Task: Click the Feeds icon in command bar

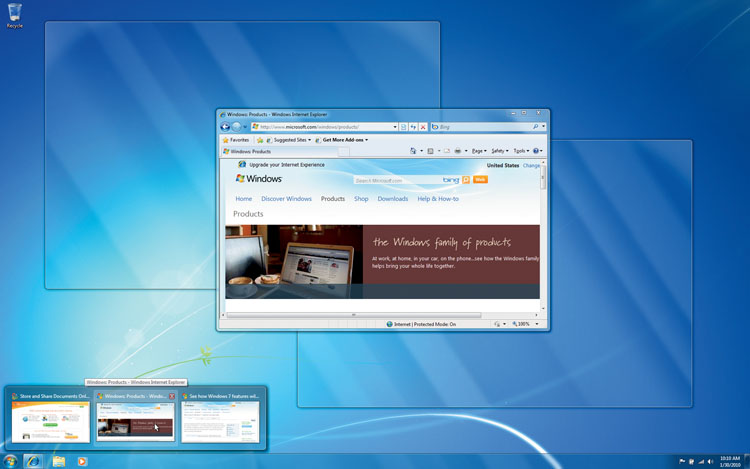Action: 430,151
